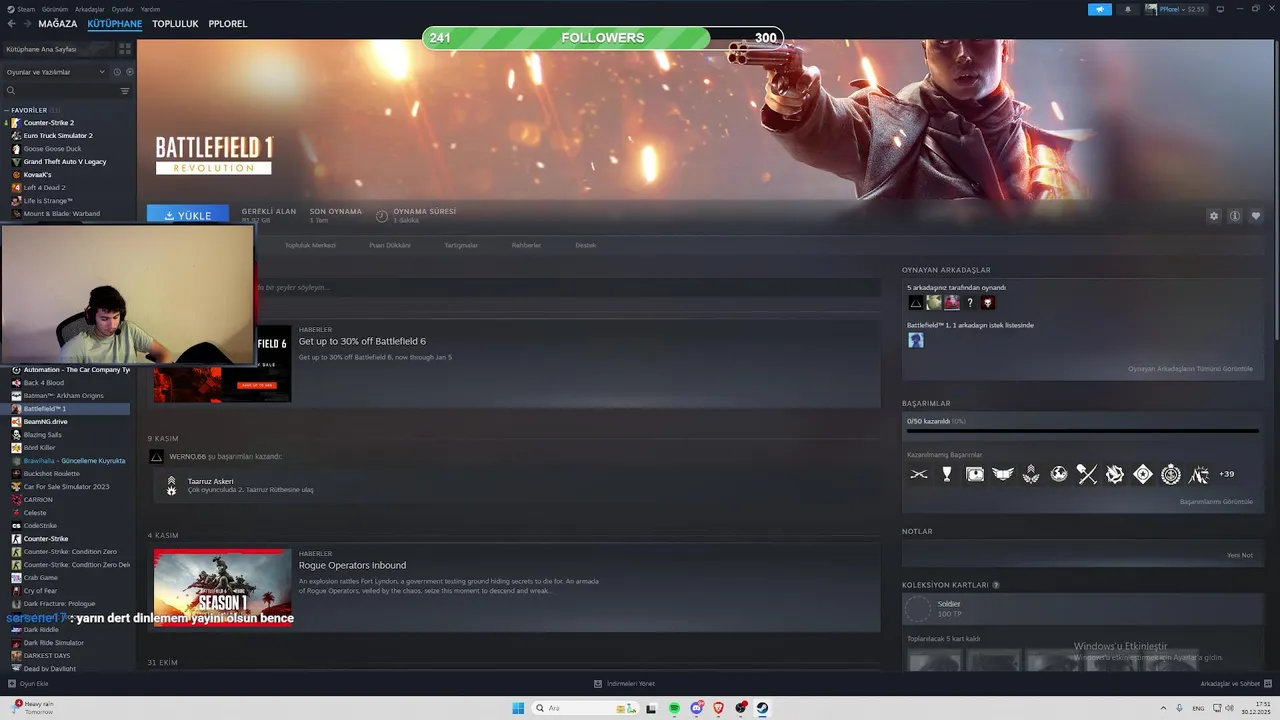Go to the MAĞAZA tab

pos(57,23)
